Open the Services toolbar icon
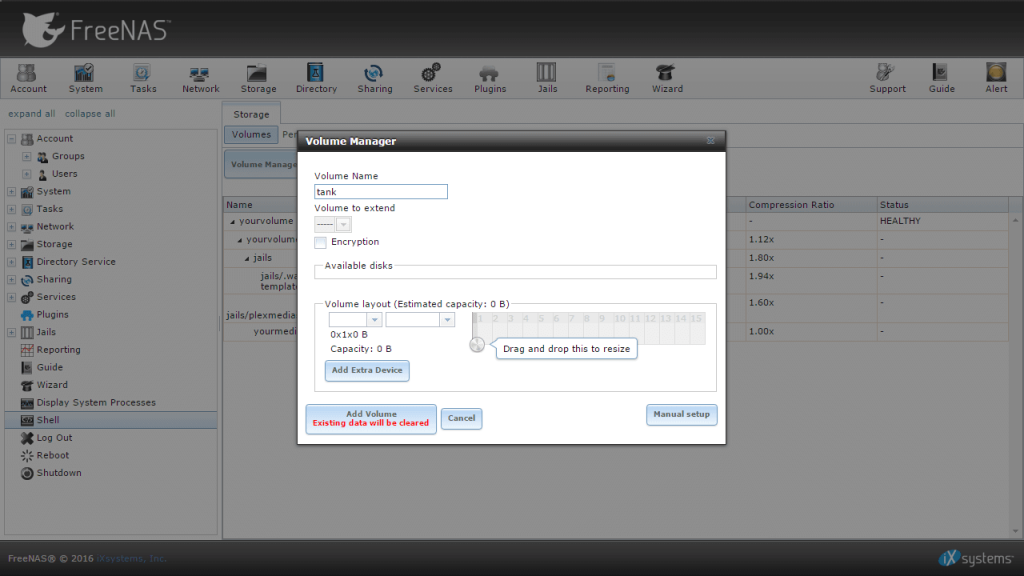Viewport: 1024px width, 576px height. coord(433,78)
